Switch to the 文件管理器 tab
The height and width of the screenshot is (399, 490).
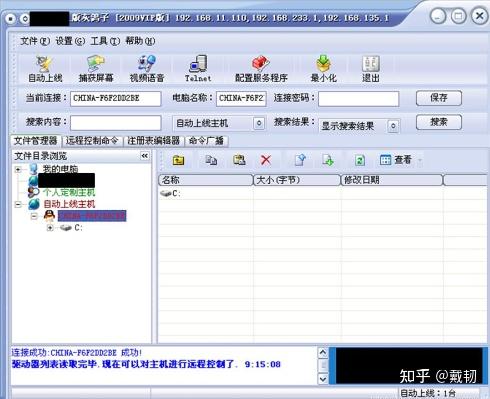(36, 141)
